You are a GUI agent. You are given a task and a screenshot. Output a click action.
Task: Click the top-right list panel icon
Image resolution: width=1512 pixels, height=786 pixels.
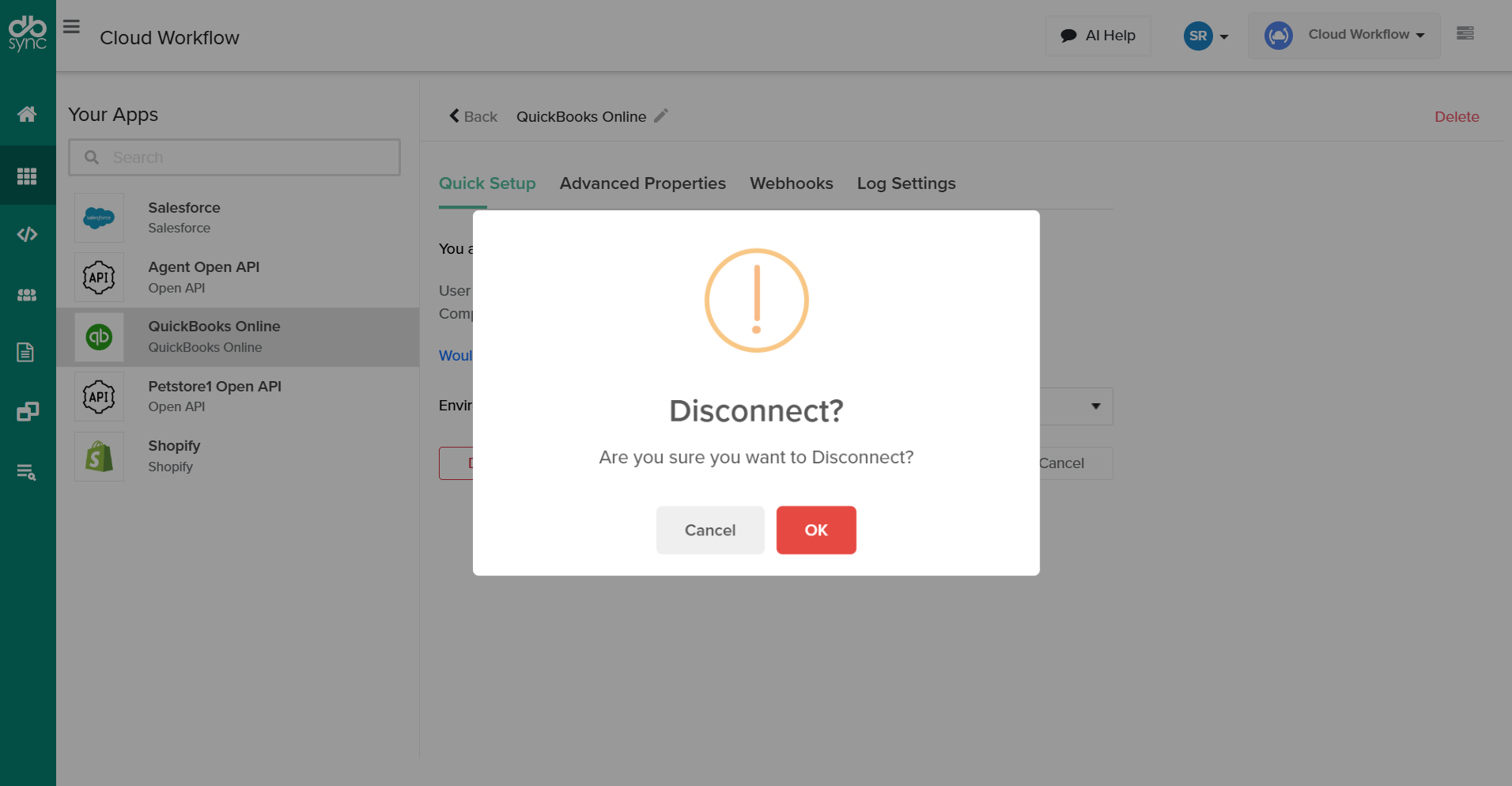pyautogui.click(x=1465, y=33)
